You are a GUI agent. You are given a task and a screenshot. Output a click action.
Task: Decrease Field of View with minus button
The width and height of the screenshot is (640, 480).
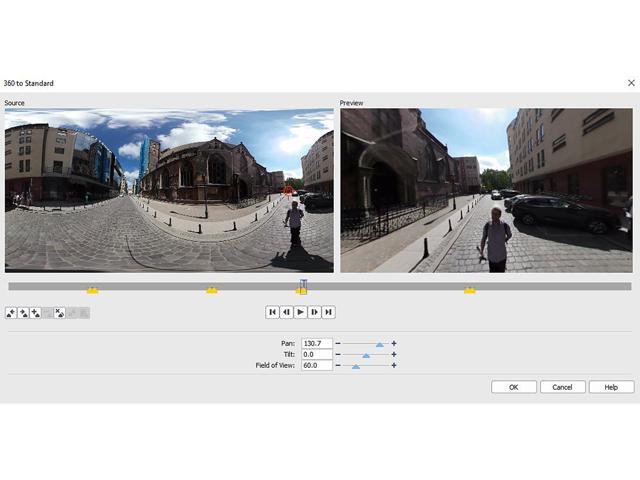(x=337, y=366)
